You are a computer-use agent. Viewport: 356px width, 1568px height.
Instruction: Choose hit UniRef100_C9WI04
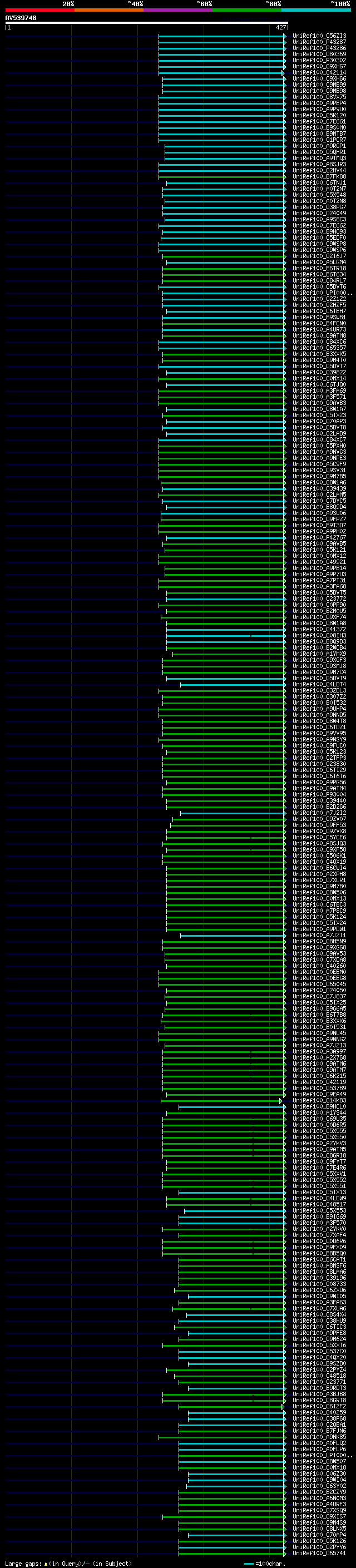[x=319, y=1480]
